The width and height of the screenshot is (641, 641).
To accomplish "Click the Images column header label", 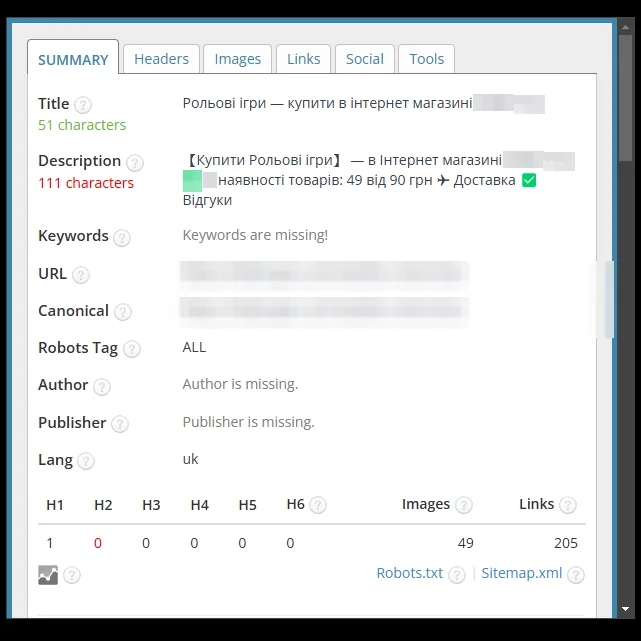I will (426, 504).
